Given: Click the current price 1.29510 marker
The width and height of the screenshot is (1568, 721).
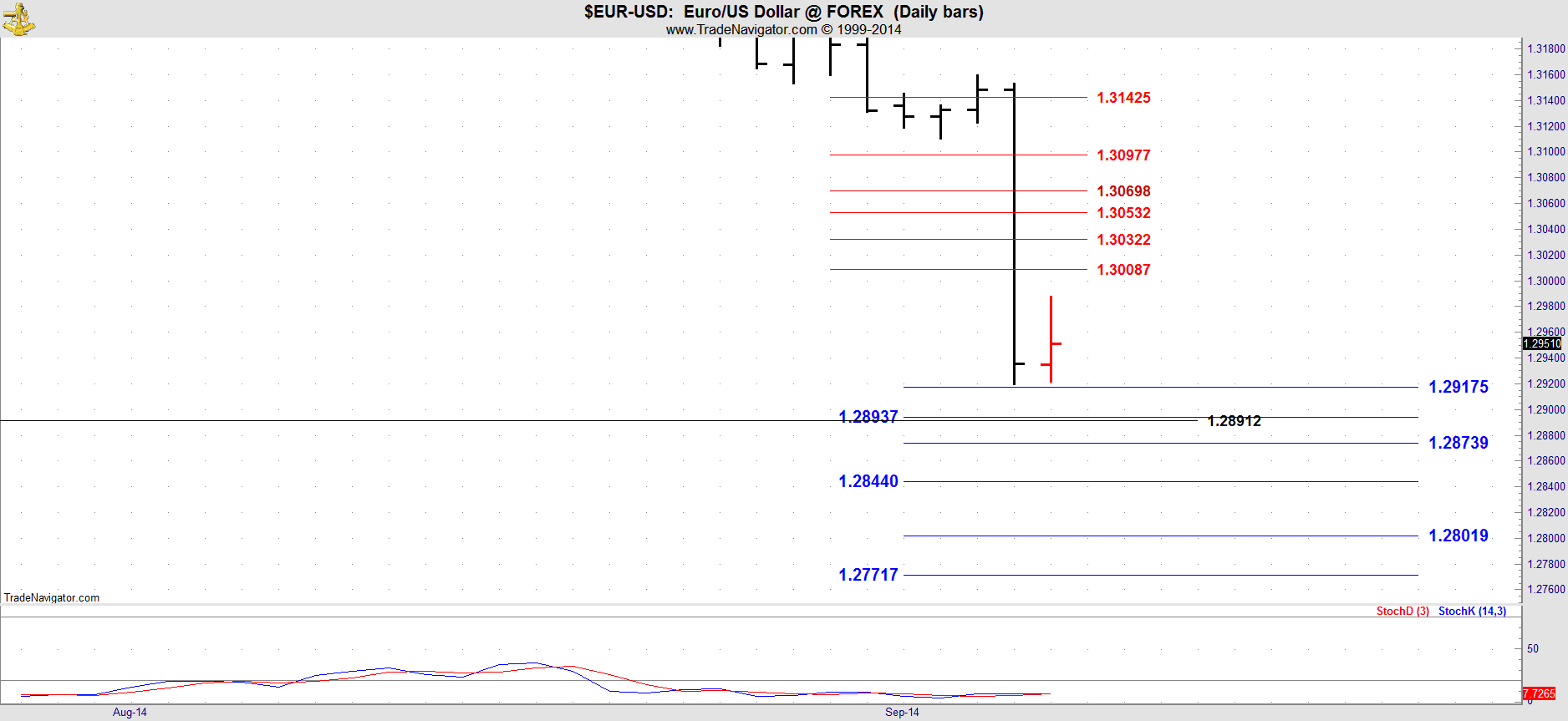Looking at the screenshot, I should point(1542,343).
